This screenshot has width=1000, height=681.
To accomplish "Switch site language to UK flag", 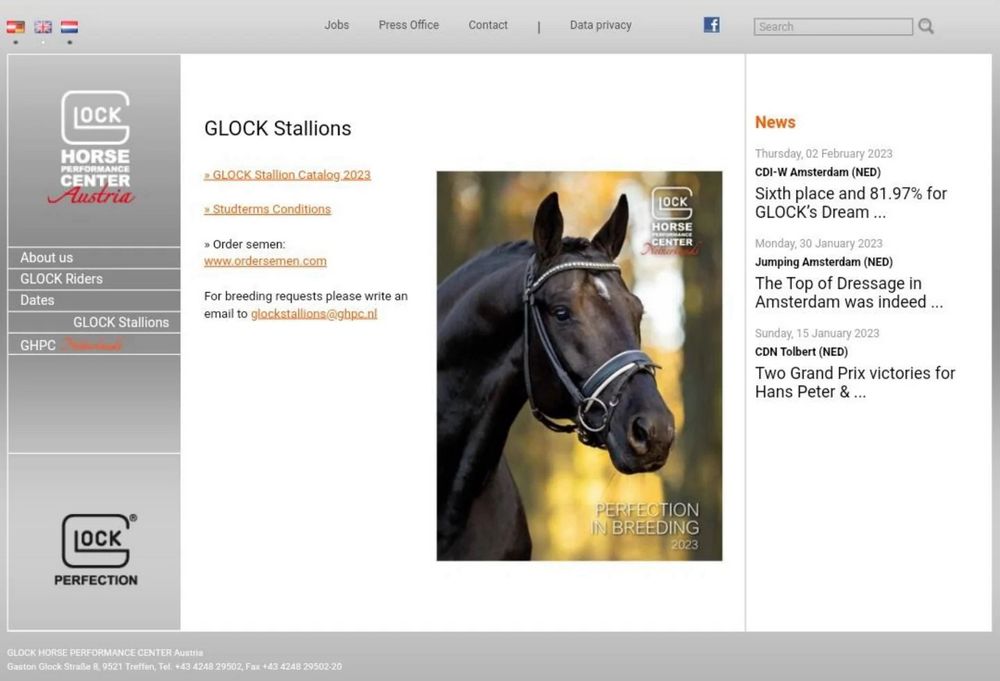I will (x=43, y=27).
